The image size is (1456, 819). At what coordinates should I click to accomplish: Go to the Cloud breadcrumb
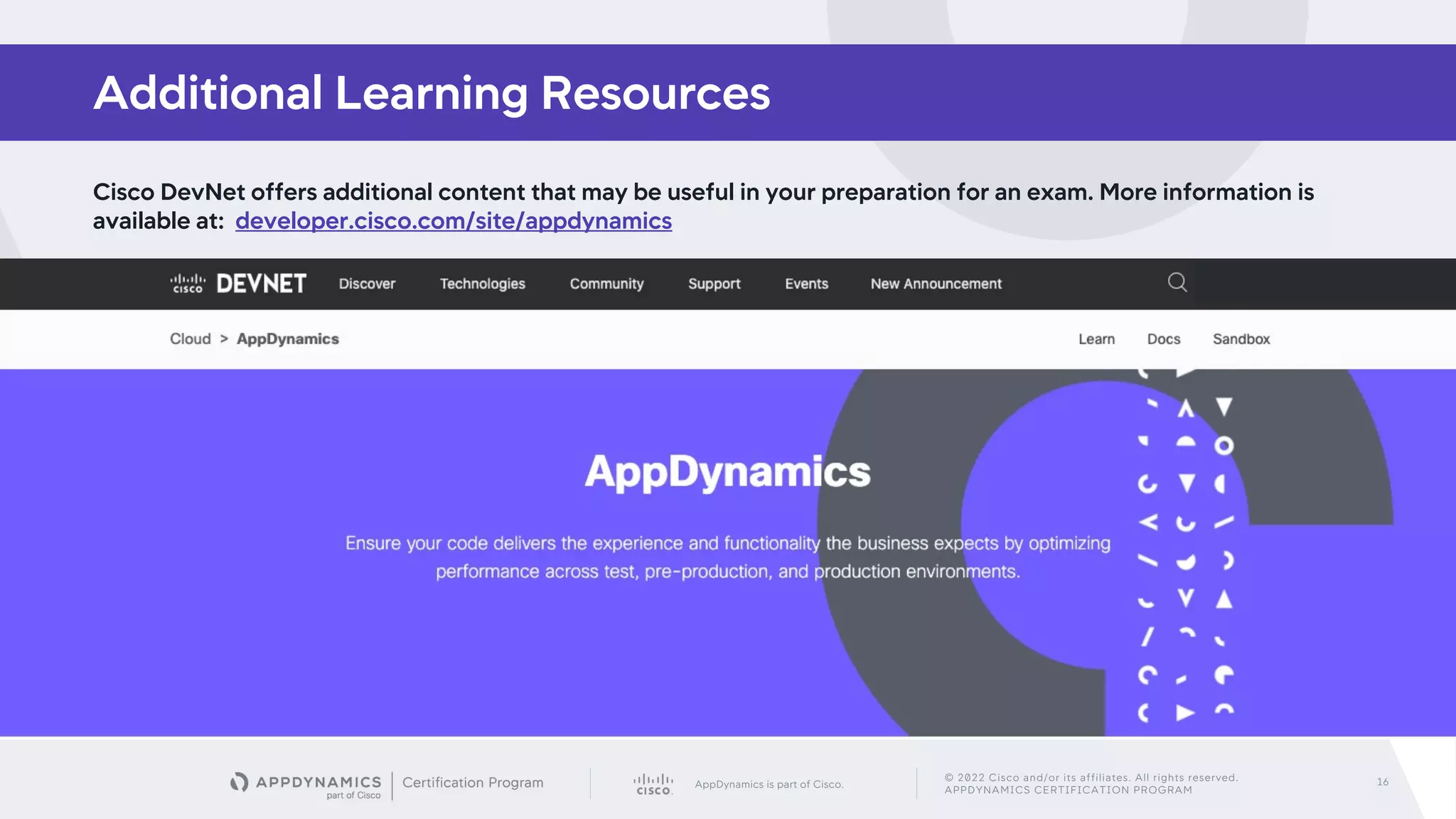click(191, 339)
